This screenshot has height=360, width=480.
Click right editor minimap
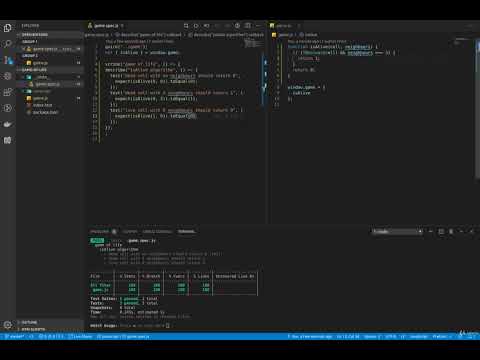point(463,41)
